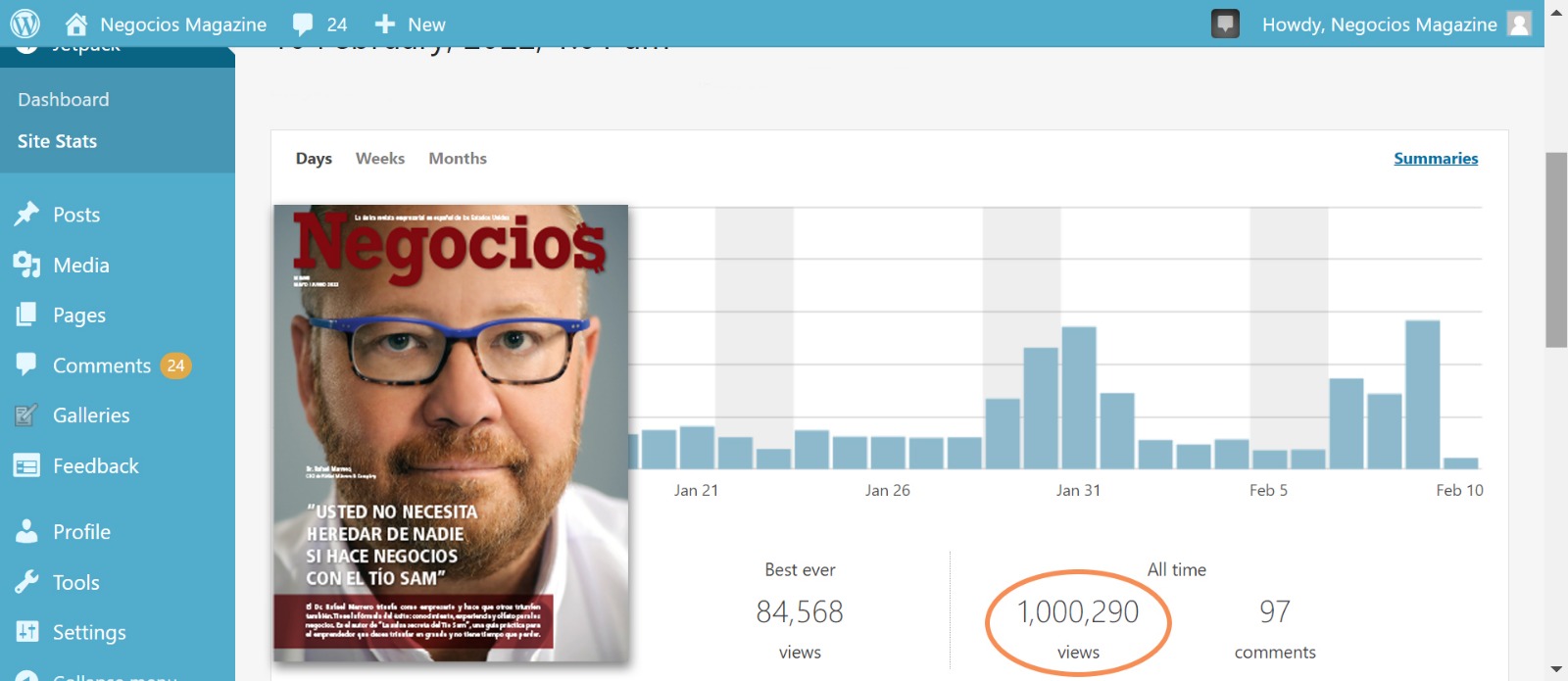Click the Feb 10 axis label
The height and width of the screenshot is (681, 1568).
(x=1460, y=490)
